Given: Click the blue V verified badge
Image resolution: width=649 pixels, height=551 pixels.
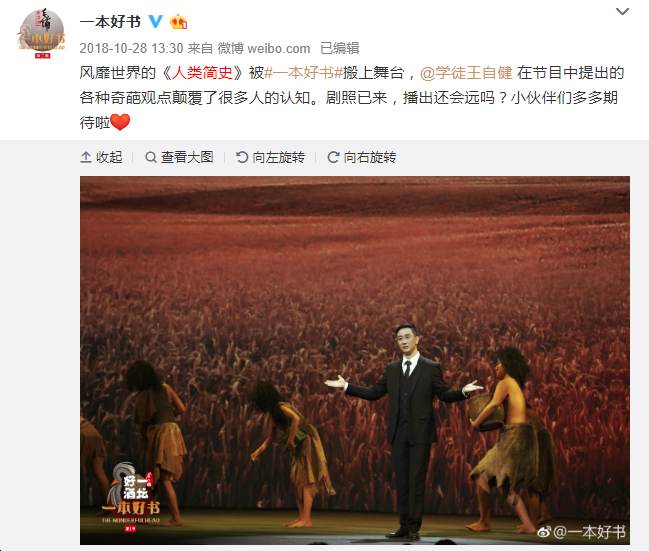Looking at the screenshot, I should pos(156,21).
